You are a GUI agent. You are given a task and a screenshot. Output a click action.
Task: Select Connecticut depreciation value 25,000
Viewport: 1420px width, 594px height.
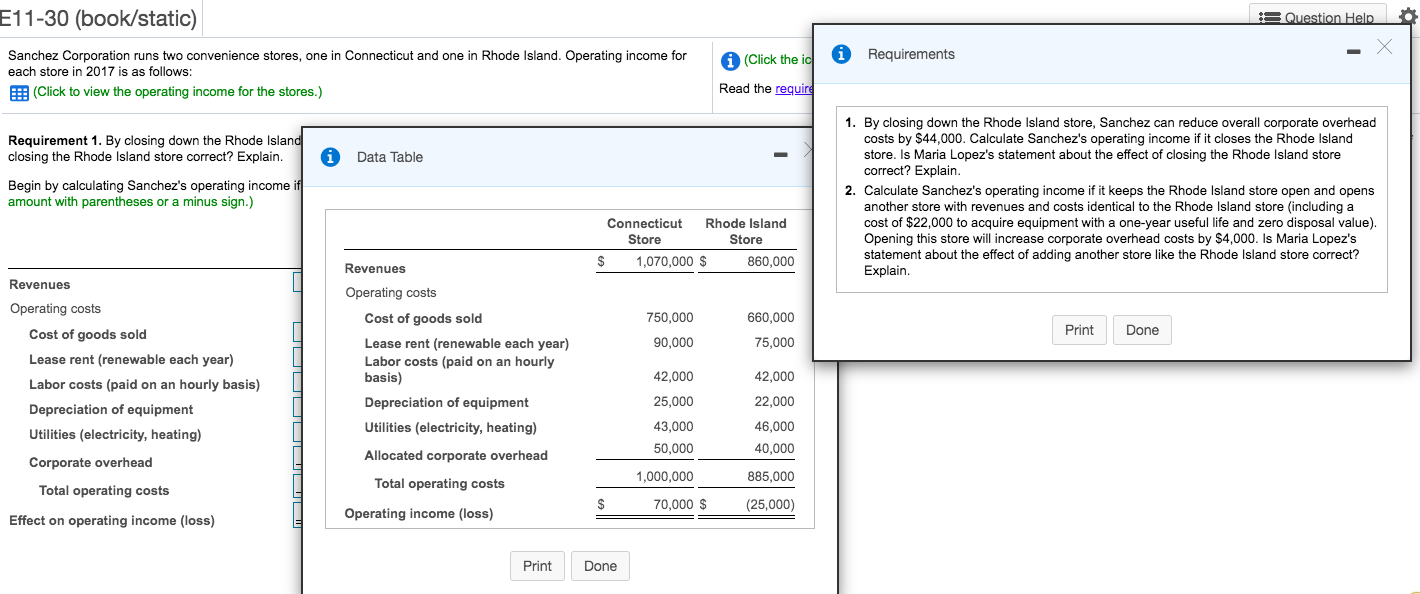click(x=674, y=402)
